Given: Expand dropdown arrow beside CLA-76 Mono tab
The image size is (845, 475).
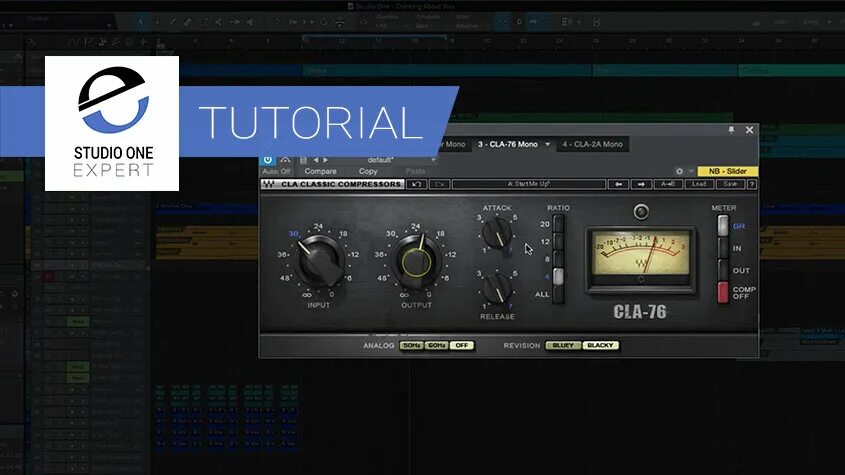Looking at the screenshot, I should [548, 144].
